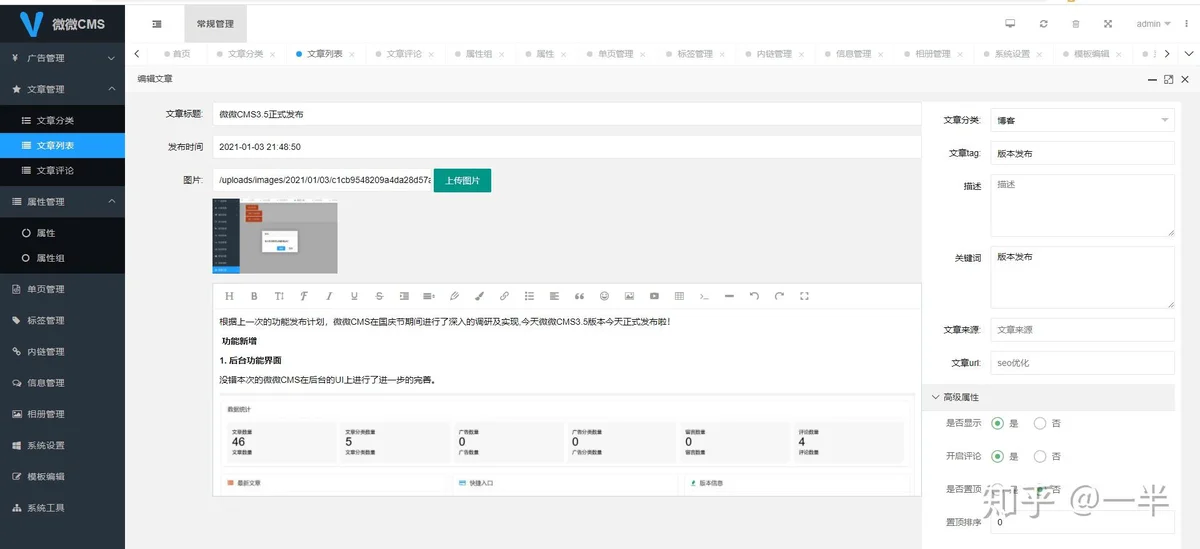Open the list tool in editor toolbar
Image resolution: width=1200 pixels, height=549 pixels.
pyautogui.click(x=529, y=296)
